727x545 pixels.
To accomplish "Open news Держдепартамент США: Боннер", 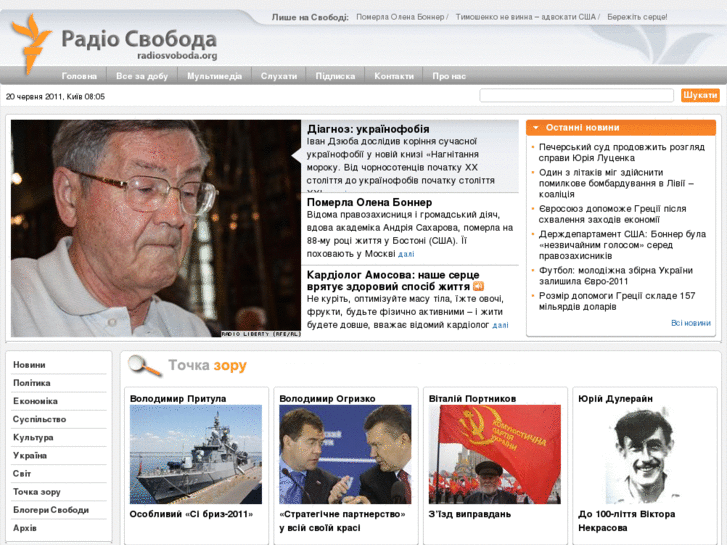I will (622, 245).
